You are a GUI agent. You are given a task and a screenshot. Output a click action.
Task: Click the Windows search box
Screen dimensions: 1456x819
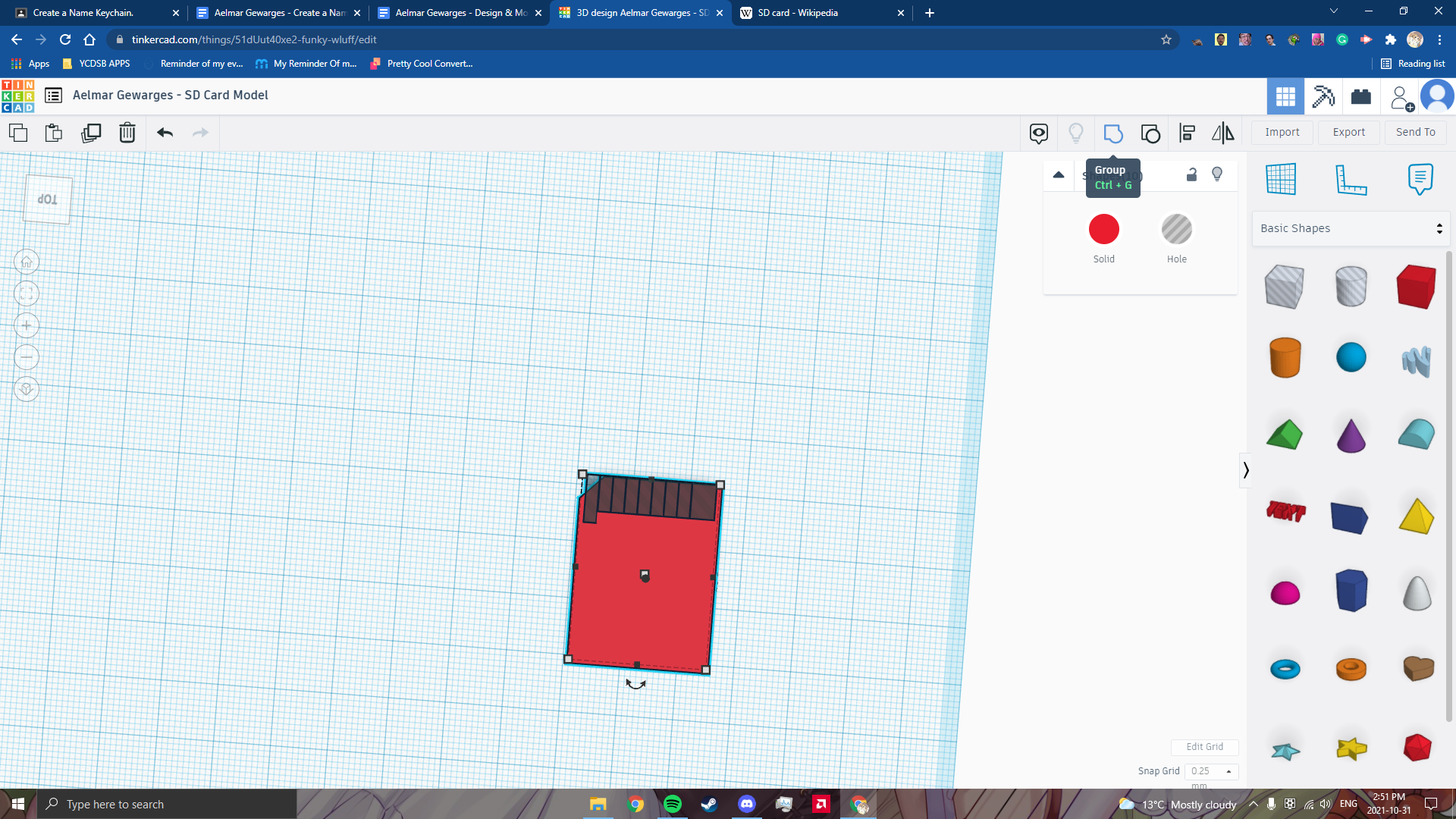[x=167, y=804]
